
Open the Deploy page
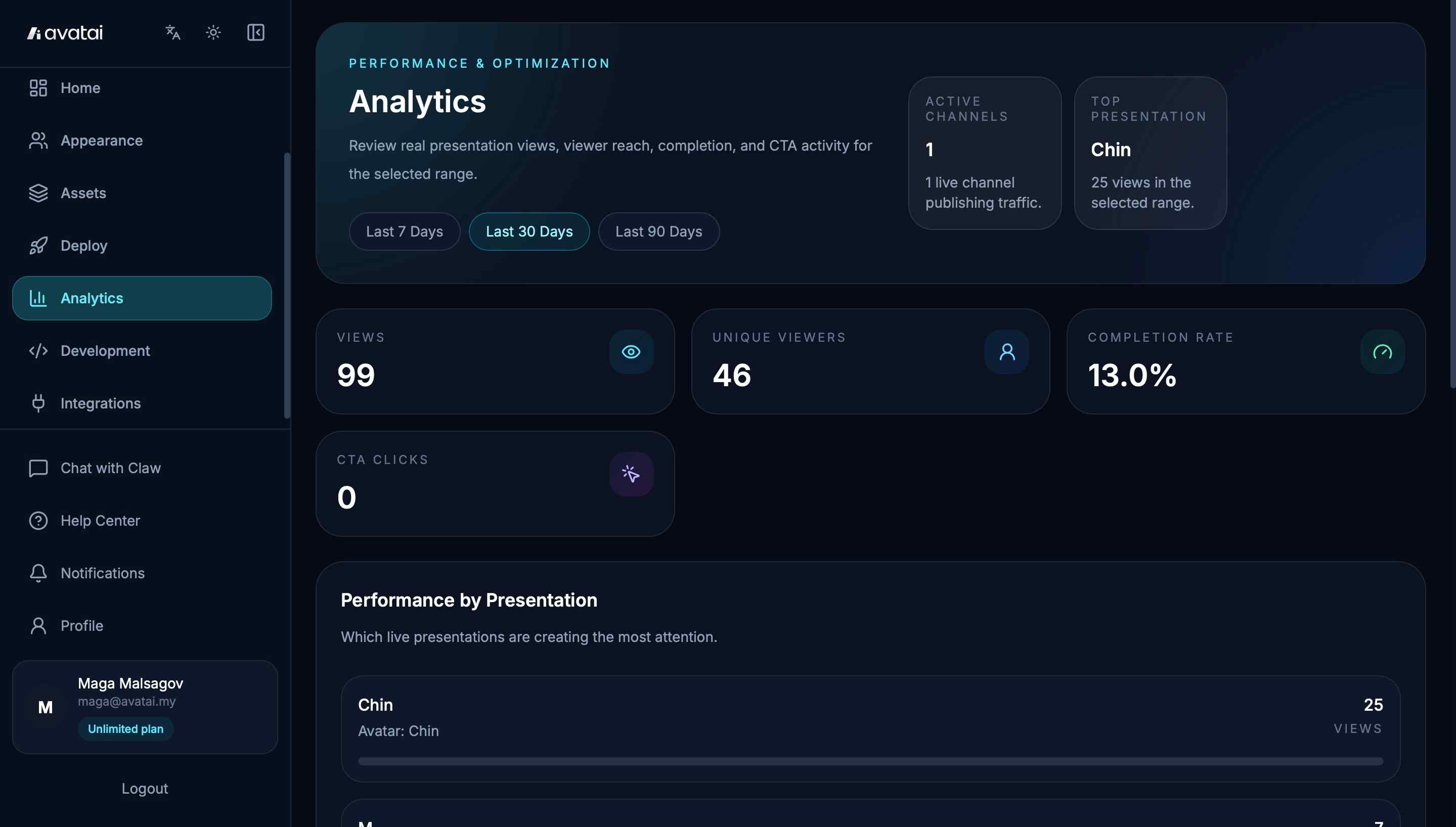click(142, 245)
